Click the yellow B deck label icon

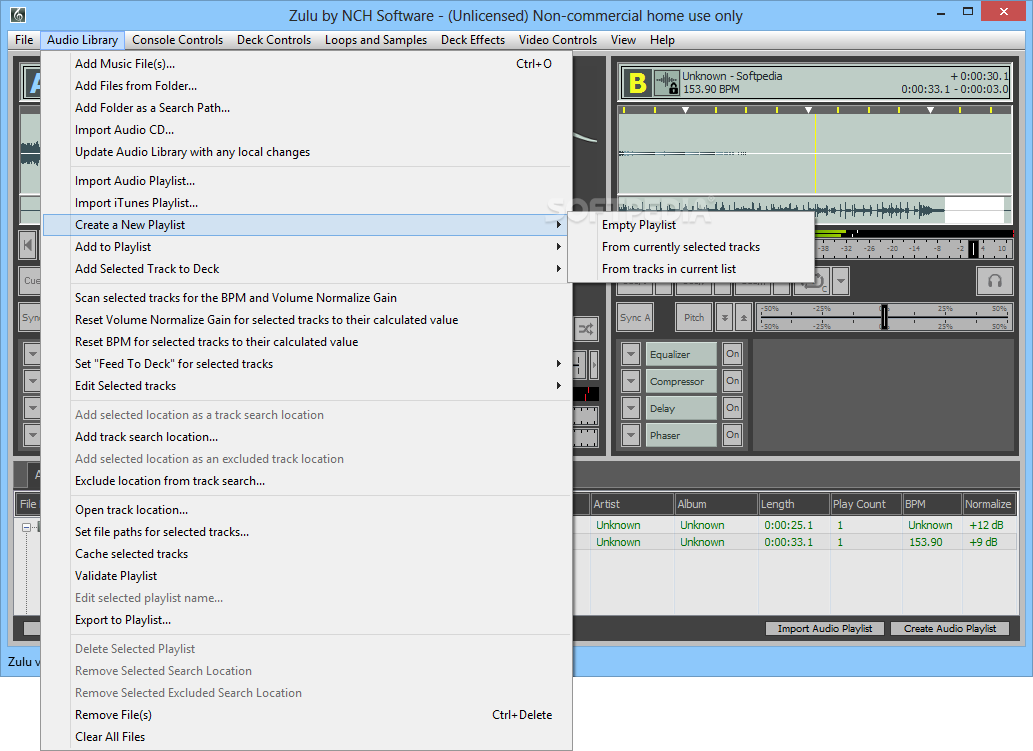pos(637,84)
